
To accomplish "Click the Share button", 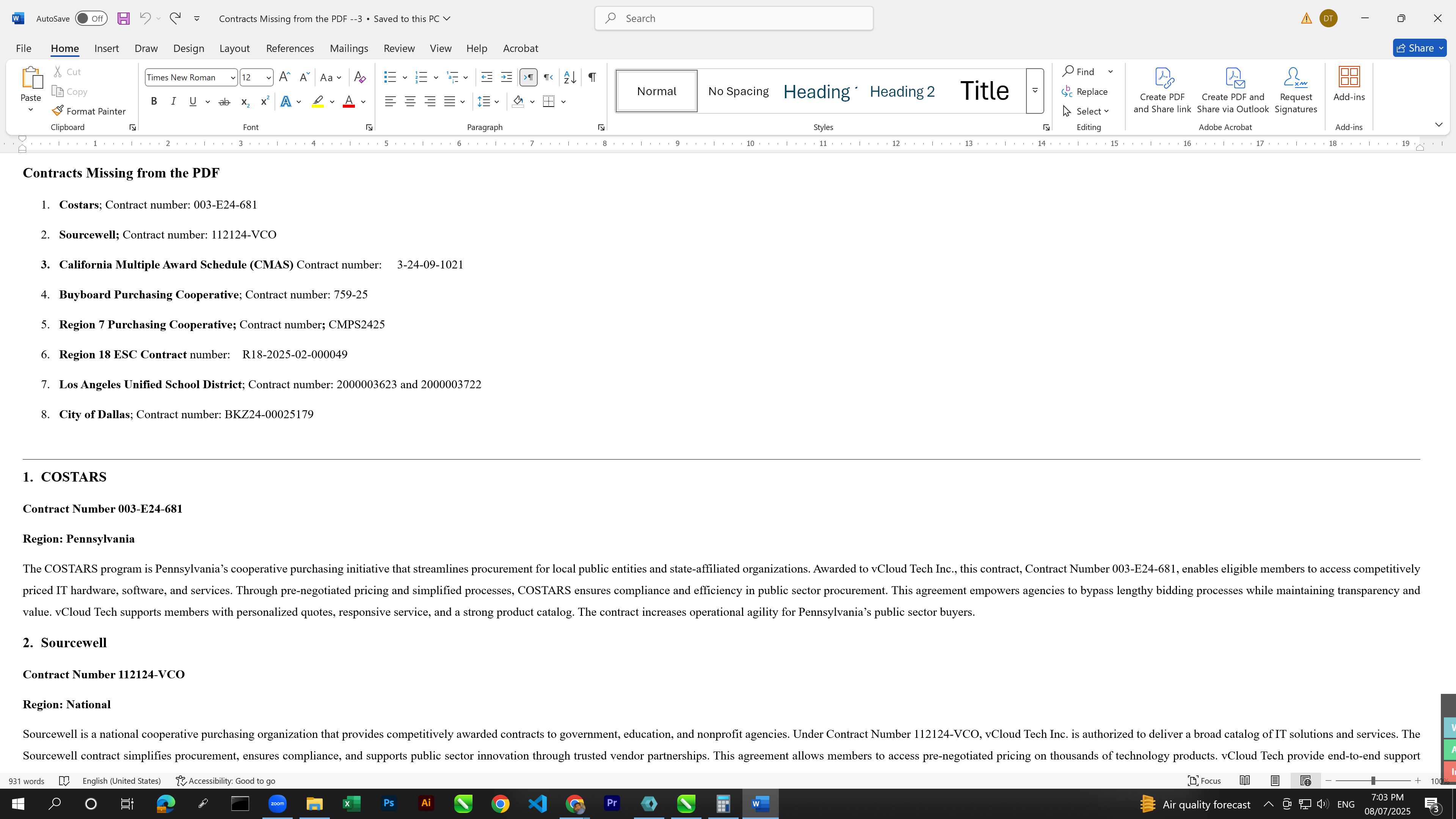I will pyautogui.click(x=1419, y=49).
